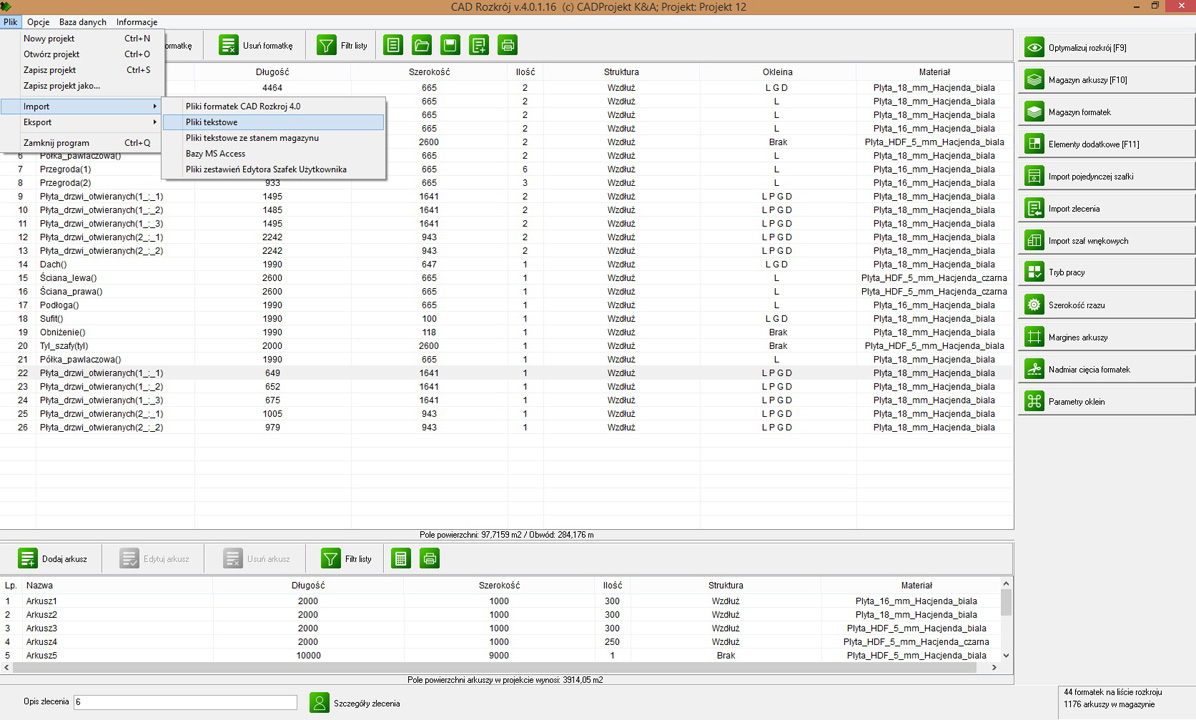Screen dimensions: 1196x720
Task: Open Nadmiar cięcia formatek scissors icon
Action: pyautogui.click(x=1033, y=369)
